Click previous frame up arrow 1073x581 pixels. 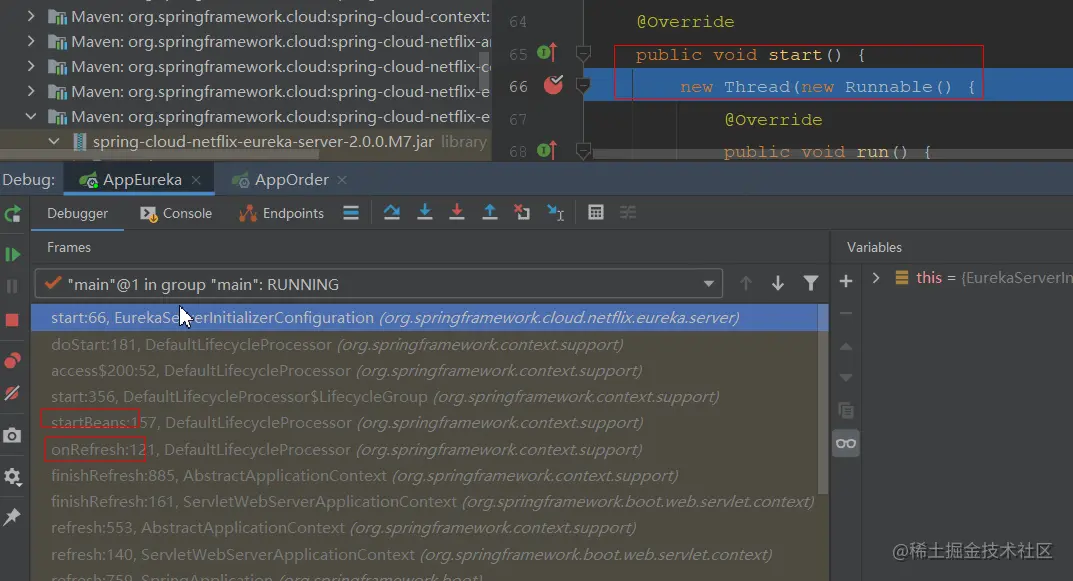pos(746,283)
